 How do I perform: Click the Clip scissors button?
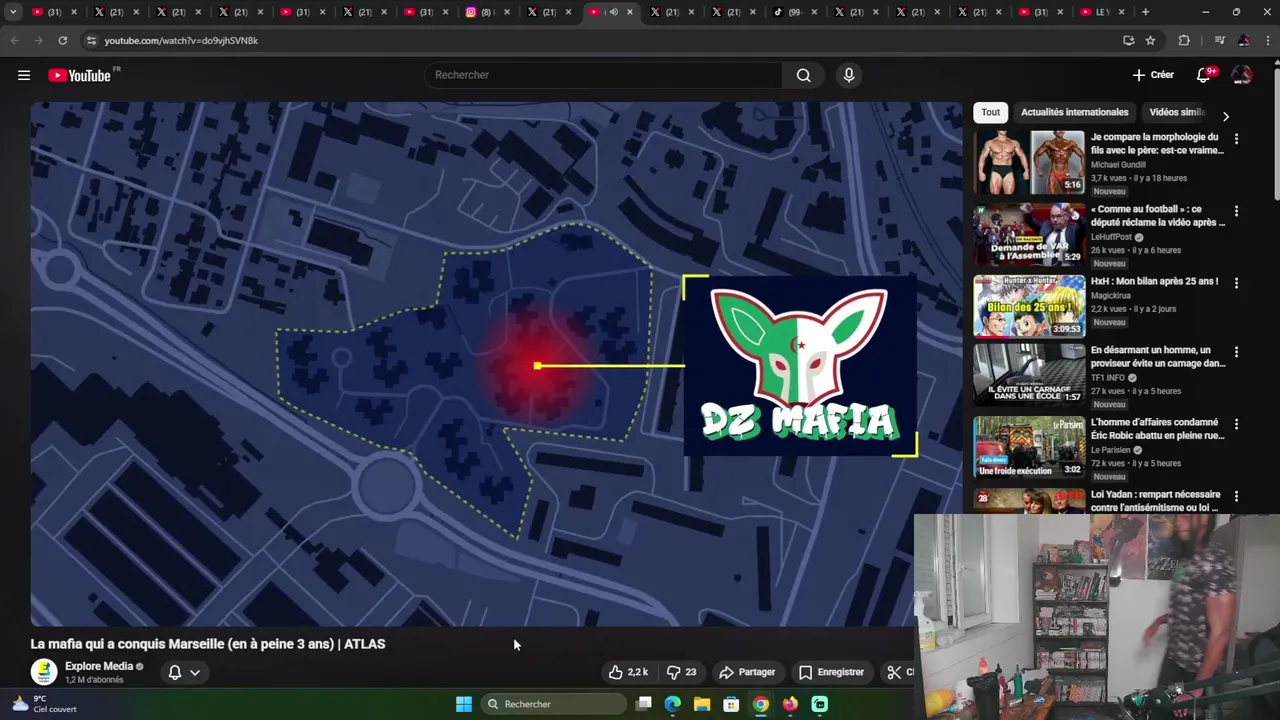tap(897, 672)
